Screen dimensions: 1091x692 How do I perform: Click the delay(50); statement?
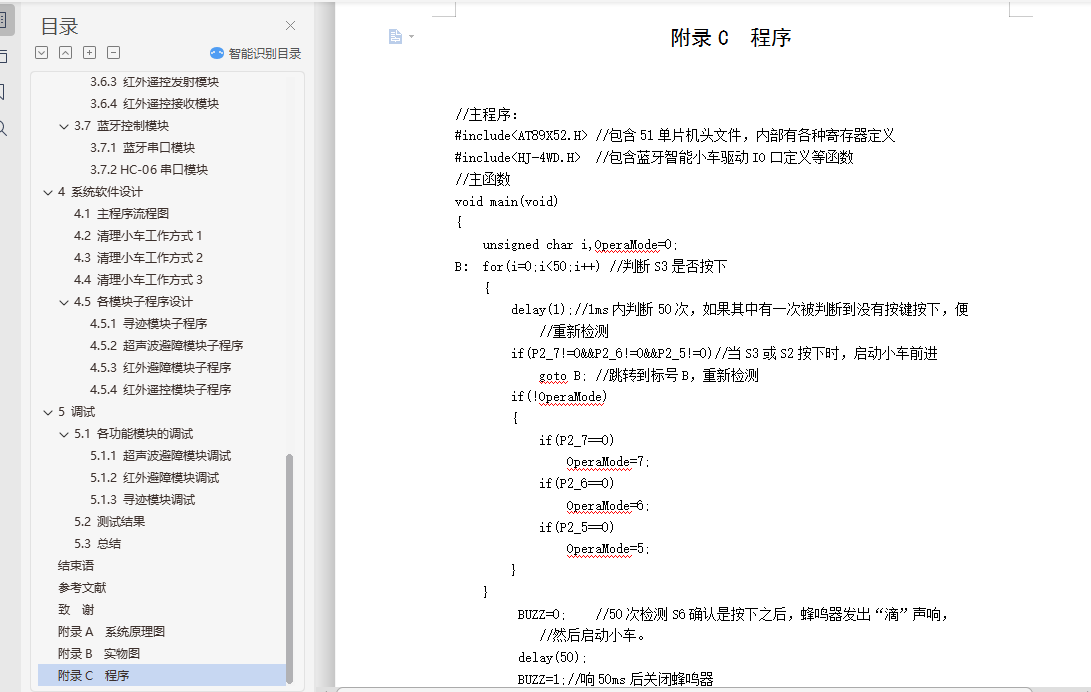point(552,658)
